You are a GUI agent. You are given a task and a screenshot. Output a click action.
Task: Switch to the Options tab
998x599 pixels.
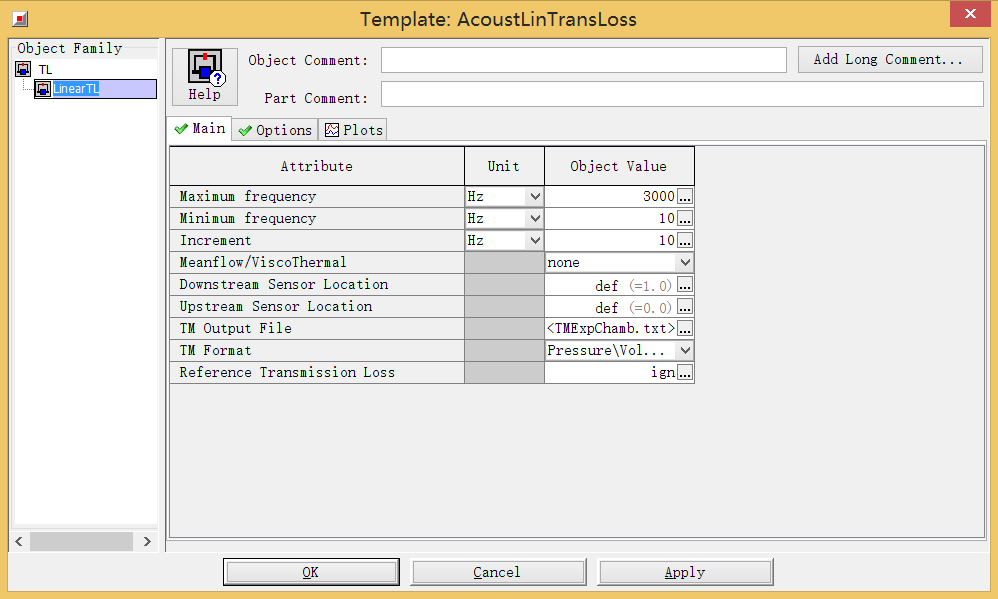point(275,130)
